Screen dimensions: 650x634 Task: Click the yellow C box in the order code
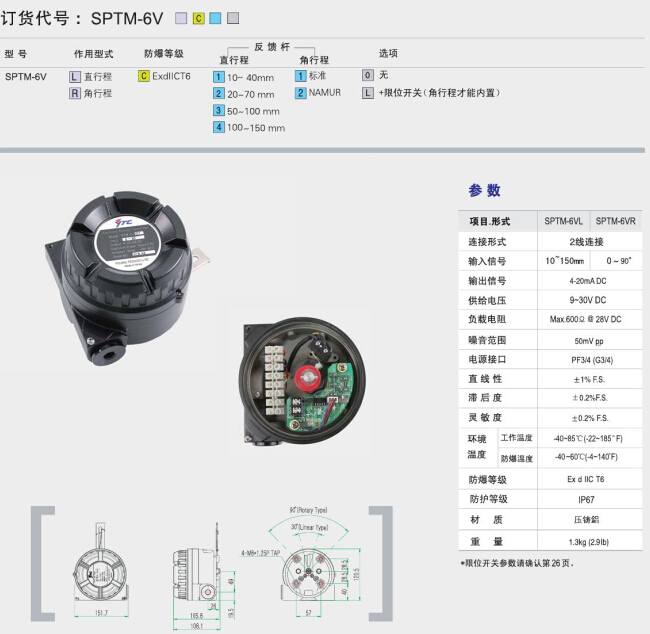click(x=199, y=18)
